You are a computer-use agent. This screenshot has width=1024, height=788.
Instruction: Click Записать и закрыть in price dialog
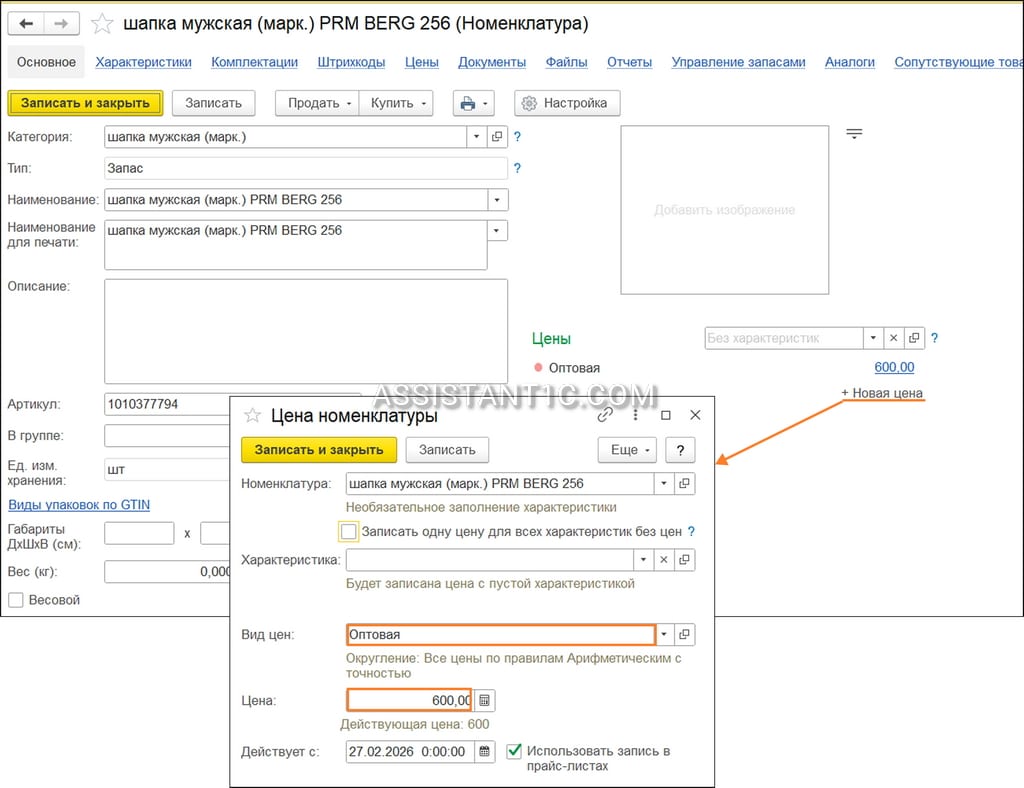tap(319, 450)
